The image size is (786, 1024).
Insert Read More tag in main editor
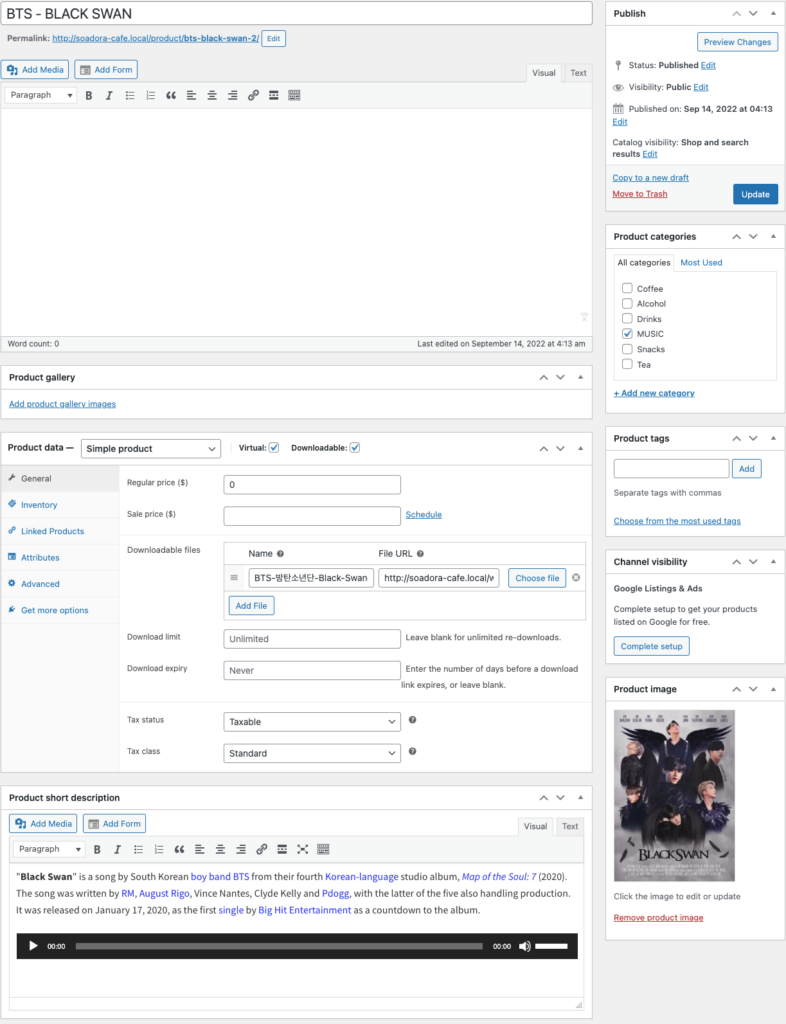coord(274,95)
